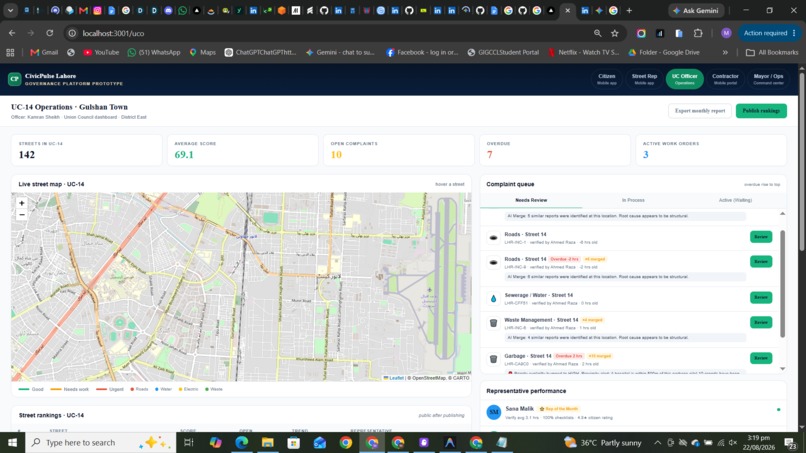Click the Active Work Orders value 3

(x=646, y=155)
